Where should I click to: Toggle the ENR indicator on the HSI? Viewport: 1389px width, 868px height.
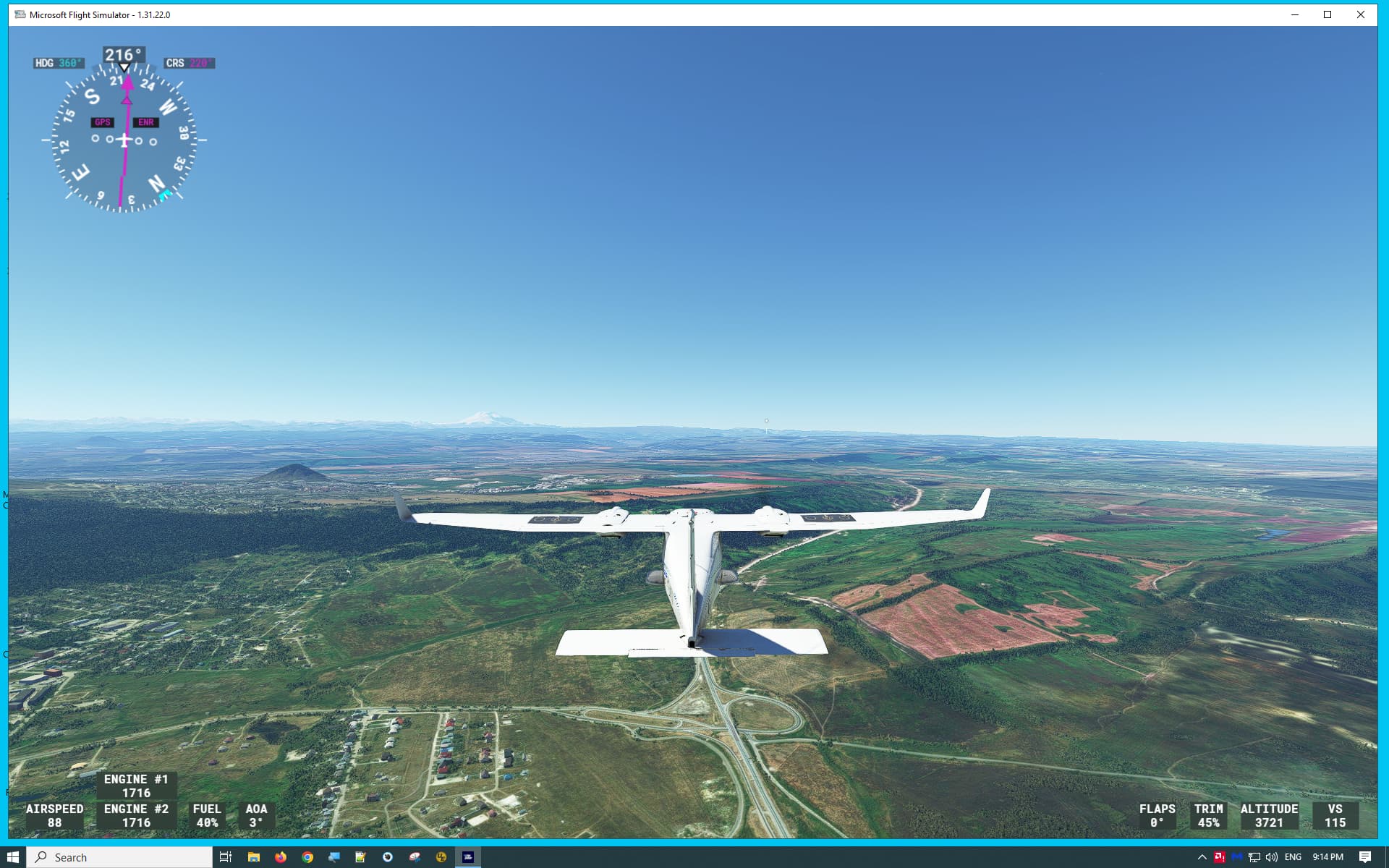point(147,122)
